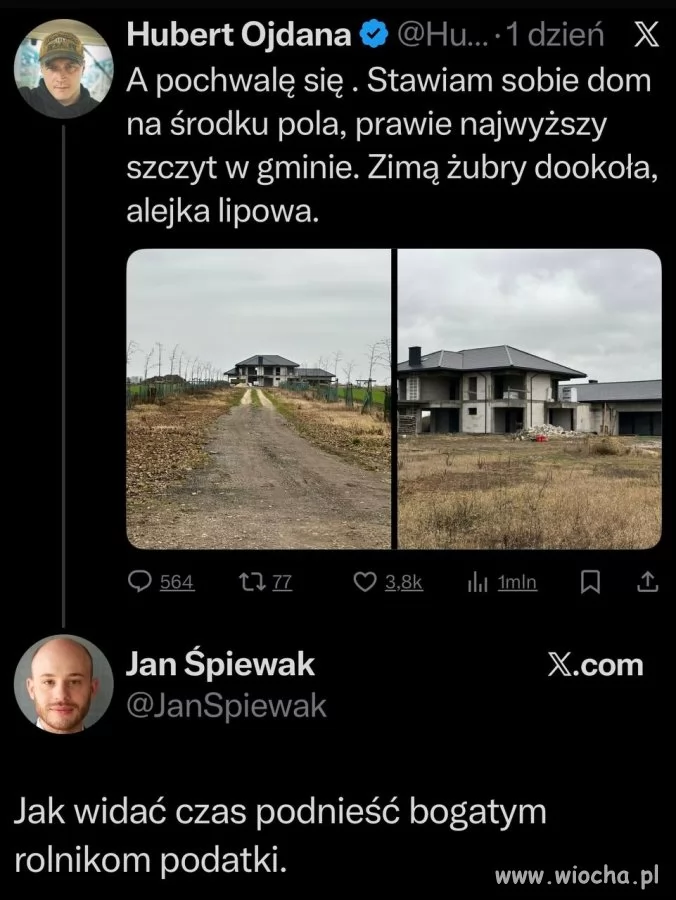The height and width of the screenshot is (900, 676).
Task: Open Jan Śpiewak's profile avatar
Action: 63,684
